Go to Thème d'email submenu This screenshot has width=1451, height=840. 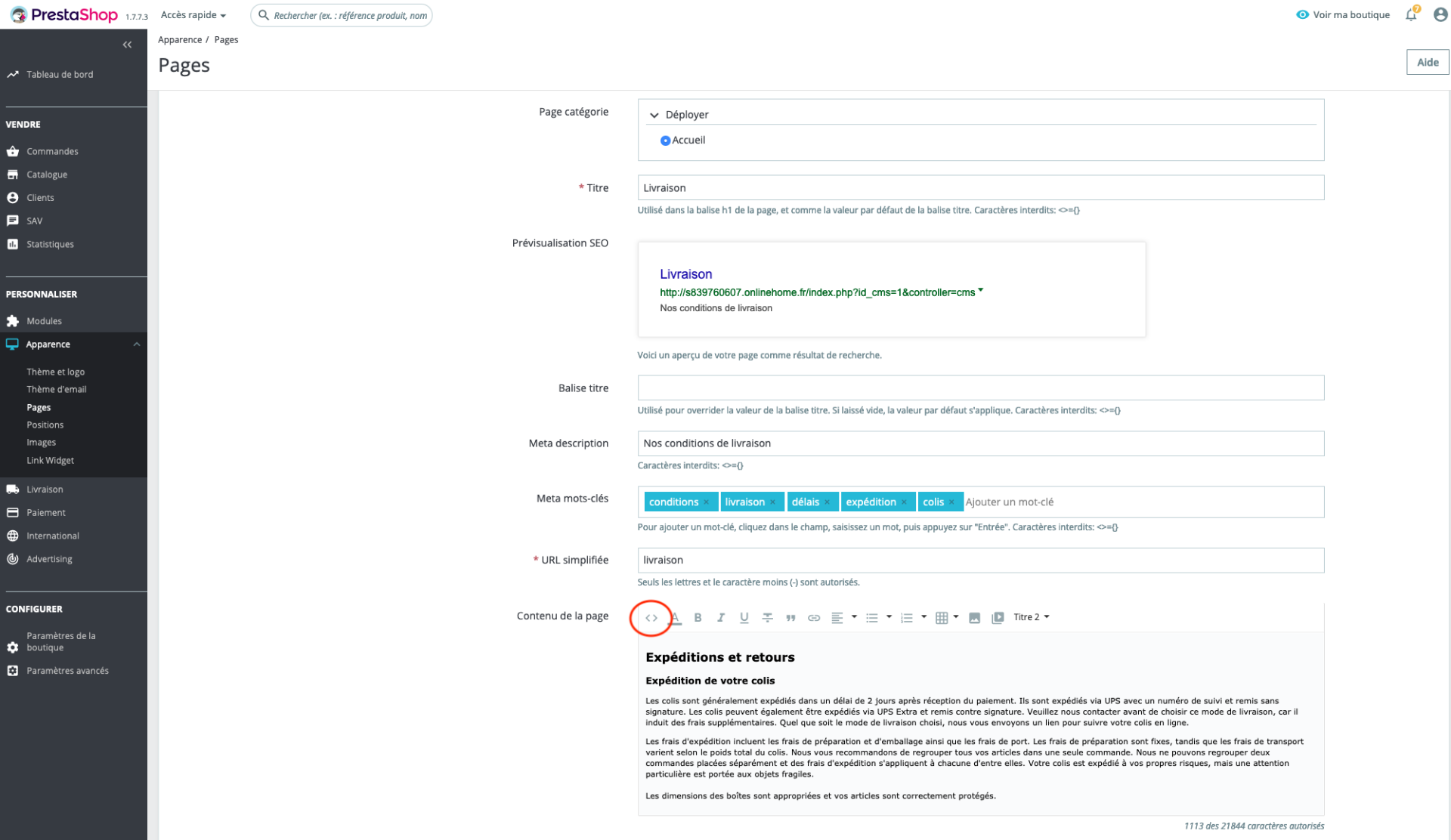click(56, 390)
